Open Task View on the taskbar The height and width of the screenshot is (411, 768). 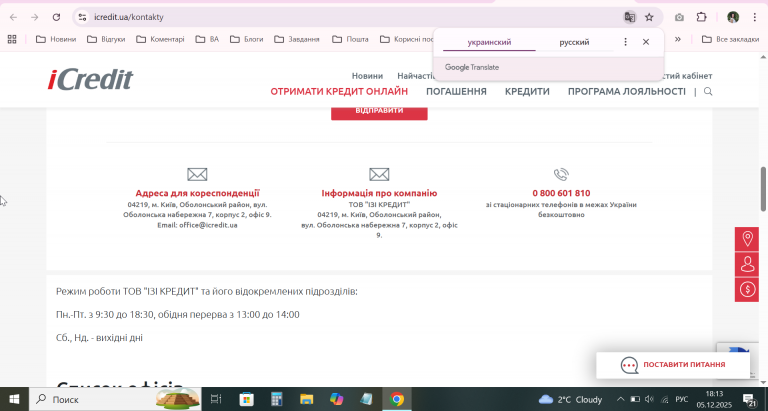point(216,399)
